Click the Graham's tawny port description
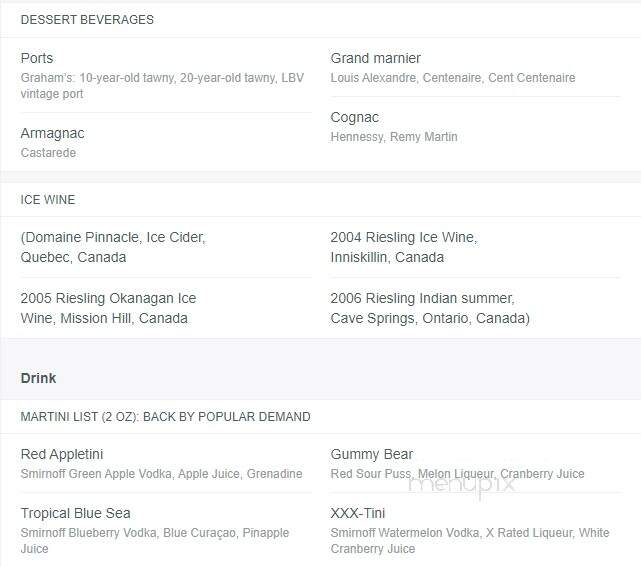 (x=162, y=85)
